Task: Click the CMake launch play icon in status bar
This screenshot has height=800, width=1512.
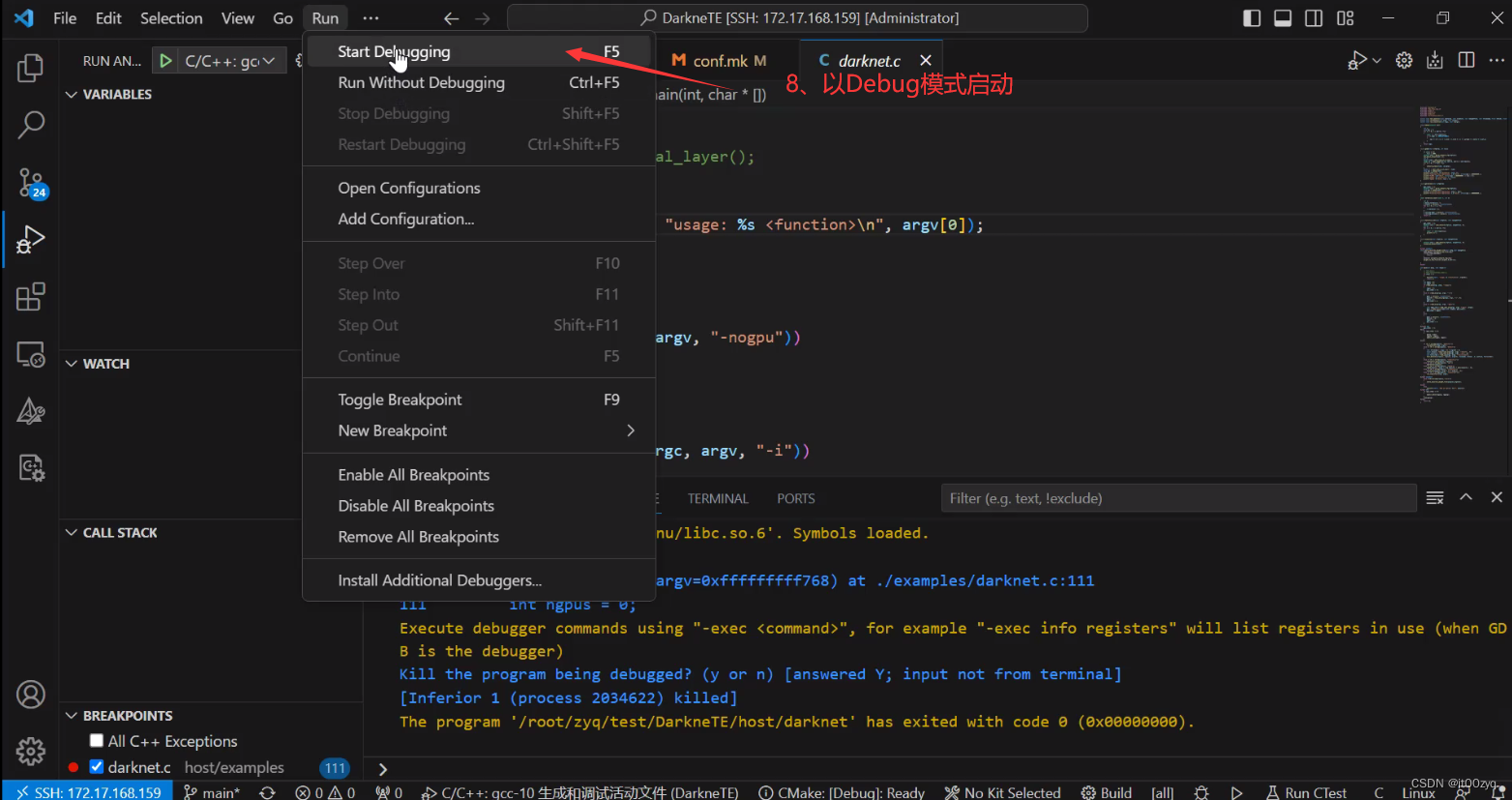Action: point(1236,792)
